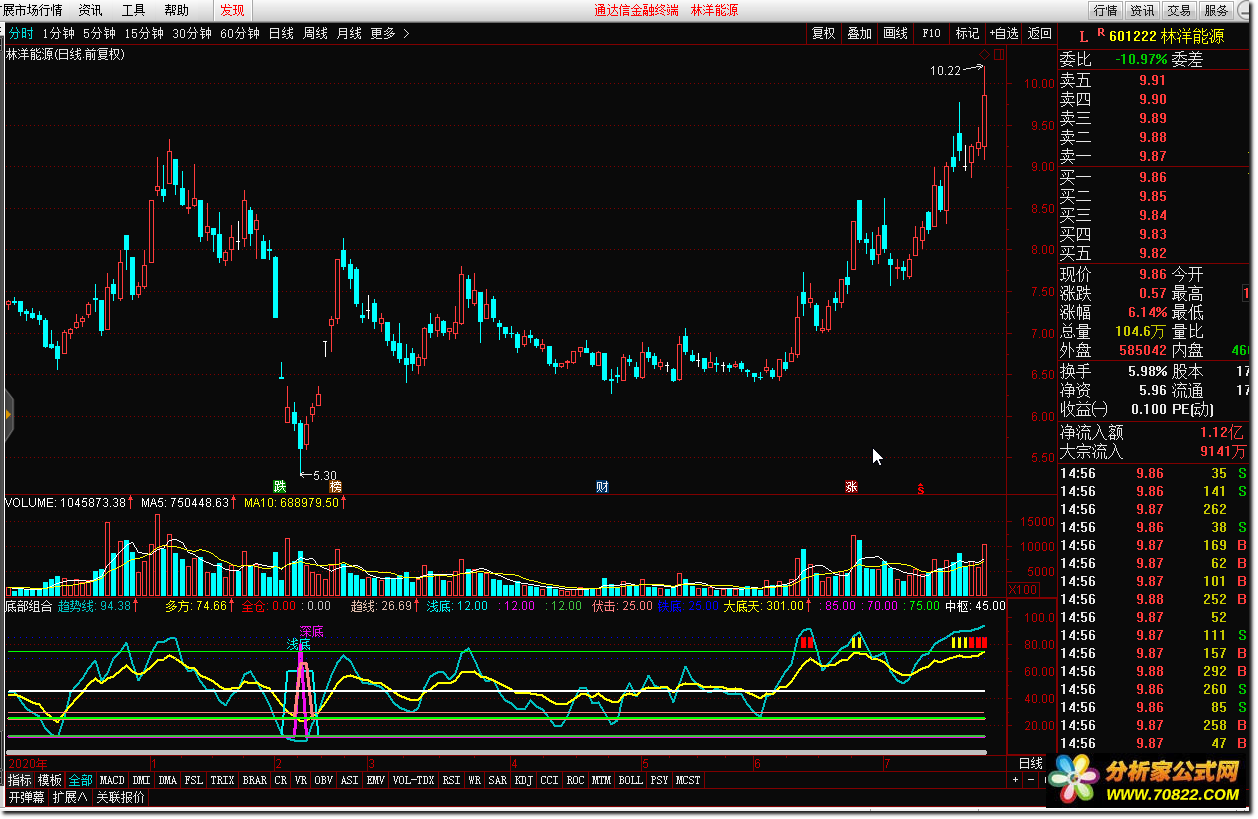Open the 帮助 menu
Screen dimensions: 1258x819
point(176,10)
